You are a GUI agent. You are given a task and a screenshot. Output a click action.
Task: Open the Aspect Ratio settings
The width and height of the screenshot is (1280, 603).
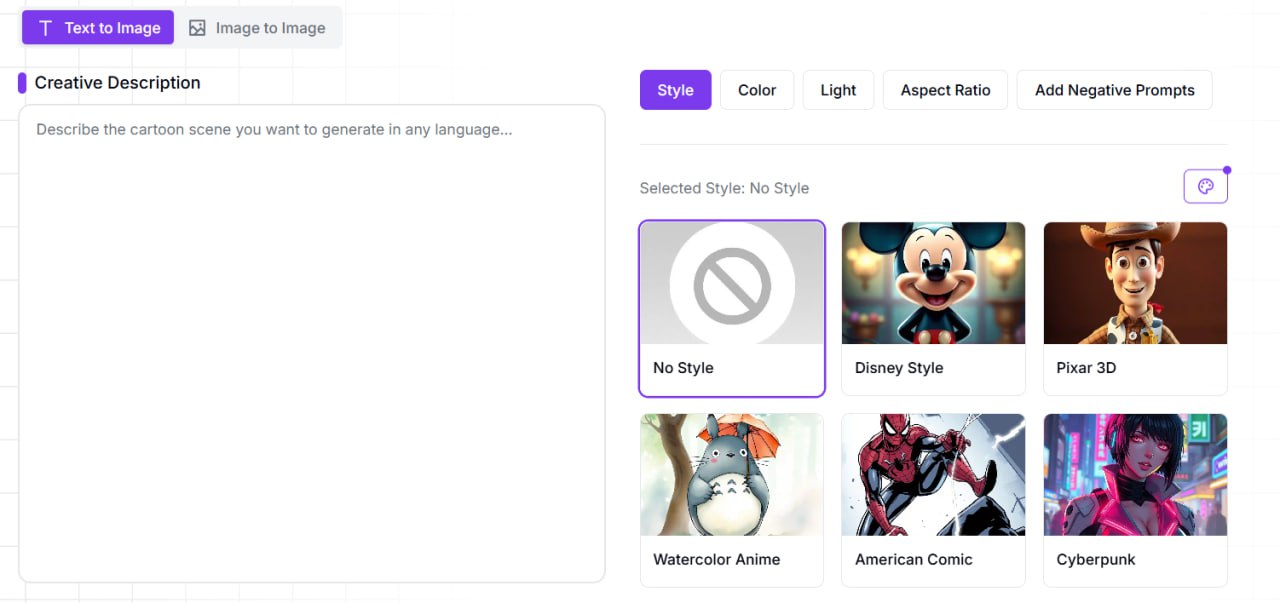945,90
